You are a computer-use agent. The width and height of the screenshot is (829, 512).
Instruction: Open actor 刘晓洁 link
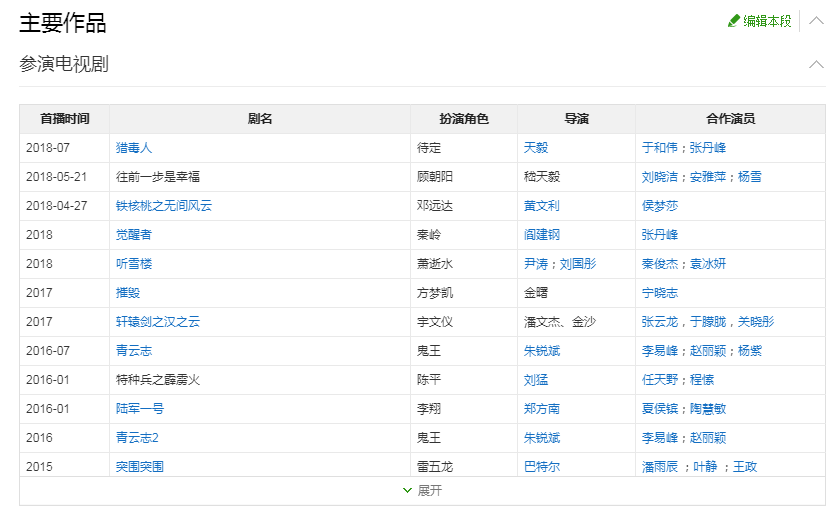click(x=659, y=177)
